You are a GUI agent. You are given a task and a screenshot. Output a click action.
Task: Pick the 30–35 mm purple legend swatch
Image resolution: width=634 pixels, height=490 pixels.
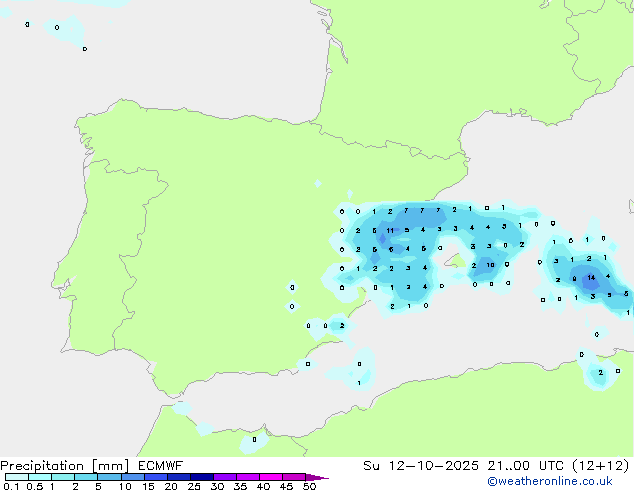tap(225, 477)
